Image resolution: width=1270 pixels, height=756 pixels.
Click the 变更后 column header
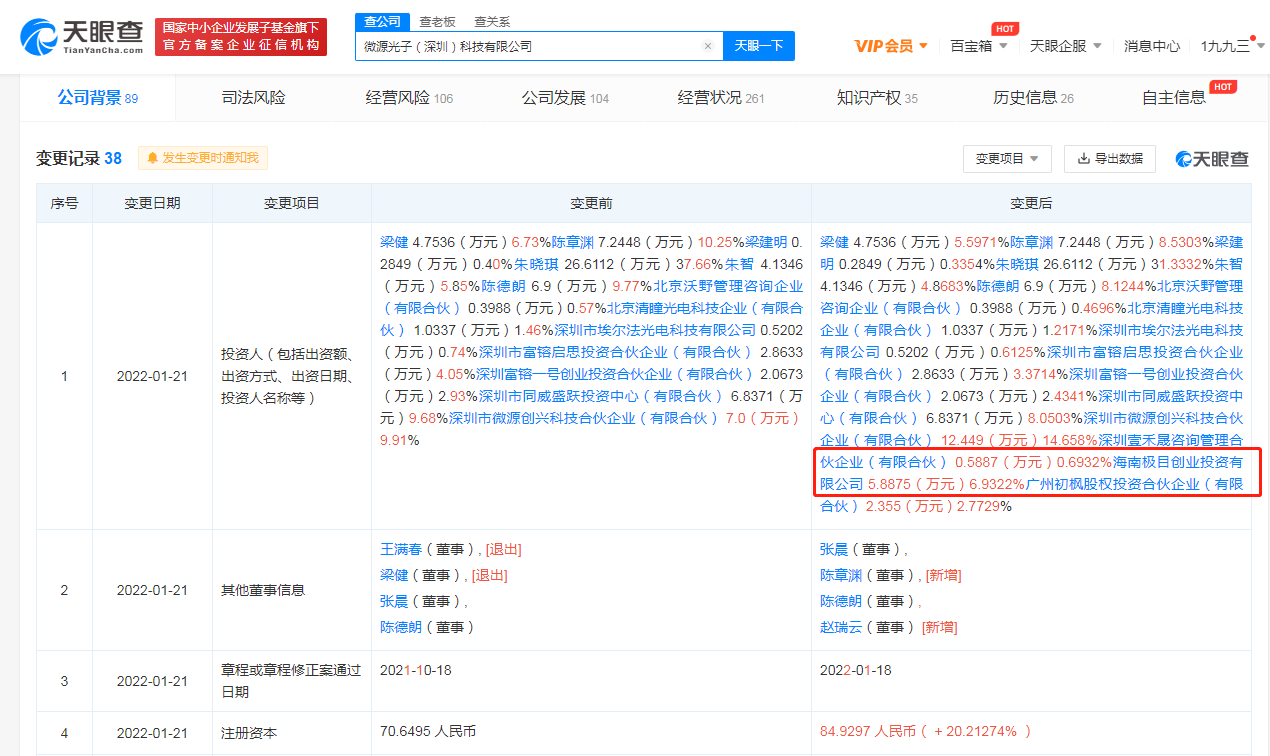coord(1031,203)
